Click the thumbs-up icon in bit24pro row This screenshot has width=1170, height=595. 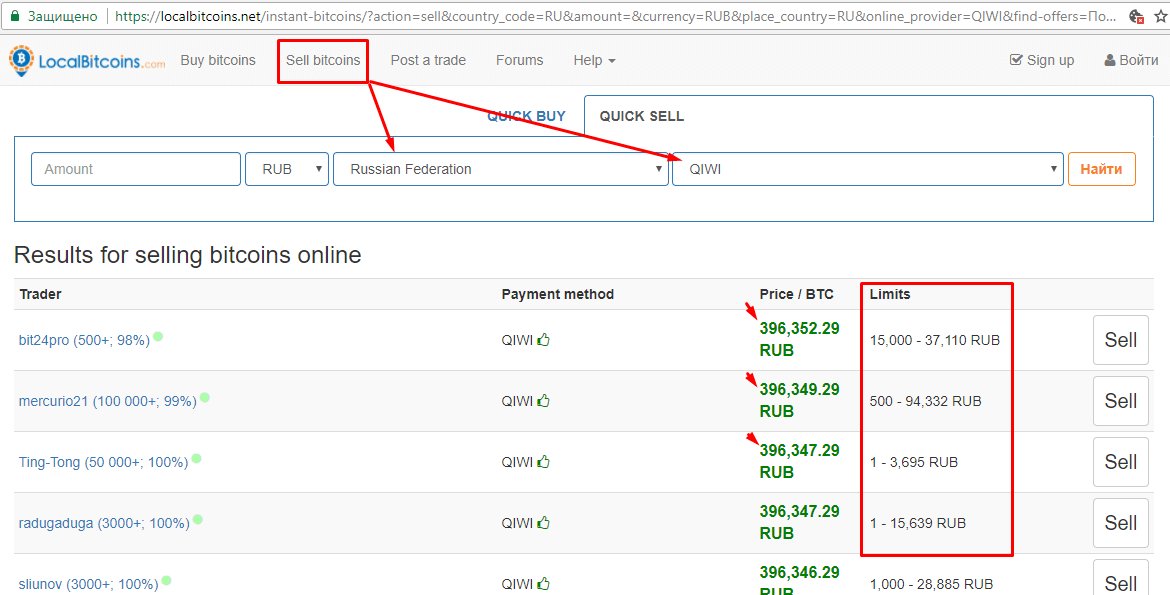[x=543, y=340]
